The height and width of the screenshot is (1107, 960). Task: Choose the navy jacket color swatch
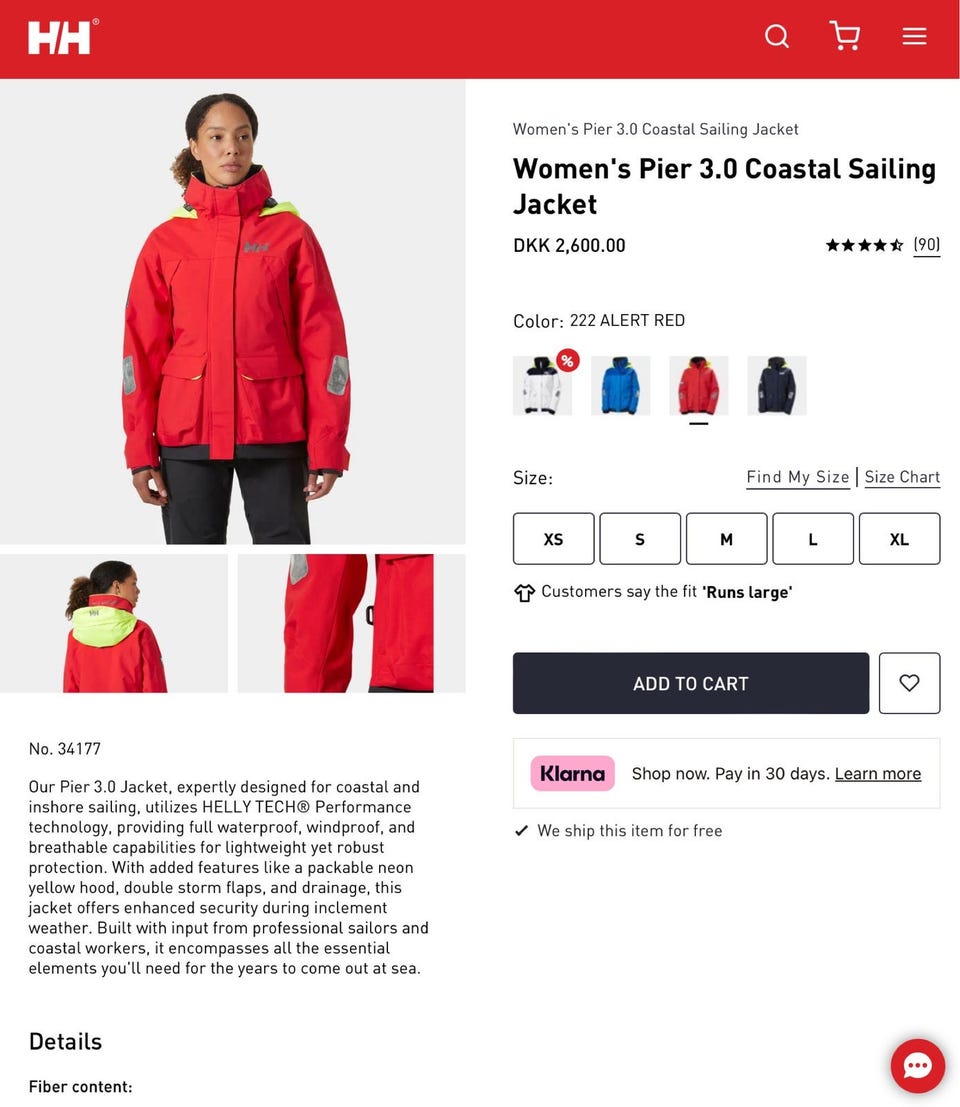776,385
